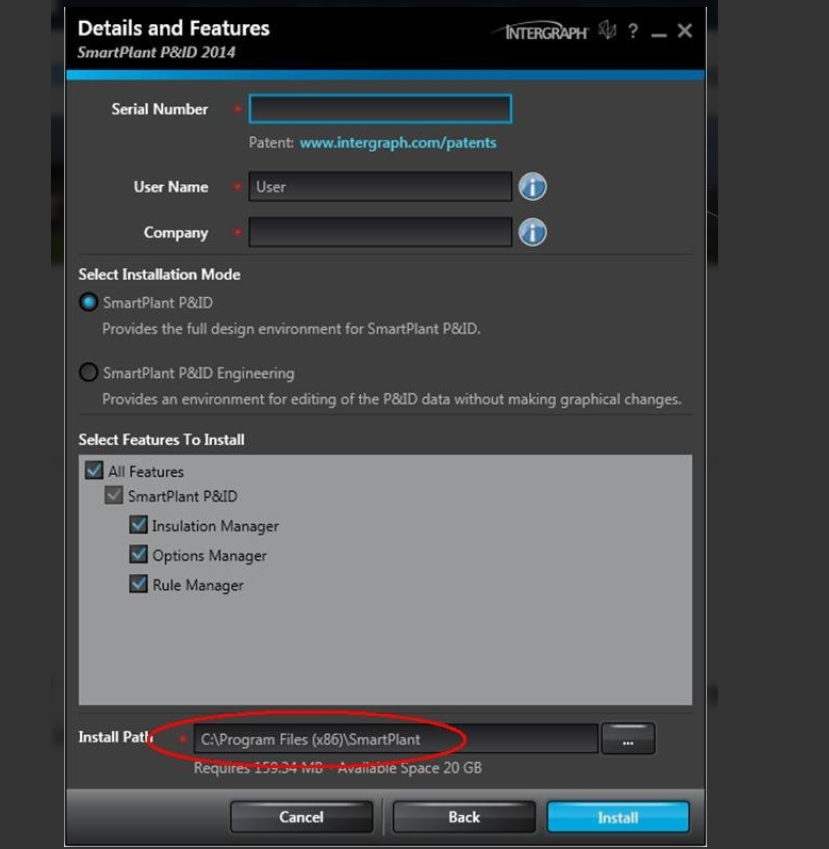This screenshot has height=849, width=829.
Task: Click the full design environment description text
Action: tap(291, 329)
